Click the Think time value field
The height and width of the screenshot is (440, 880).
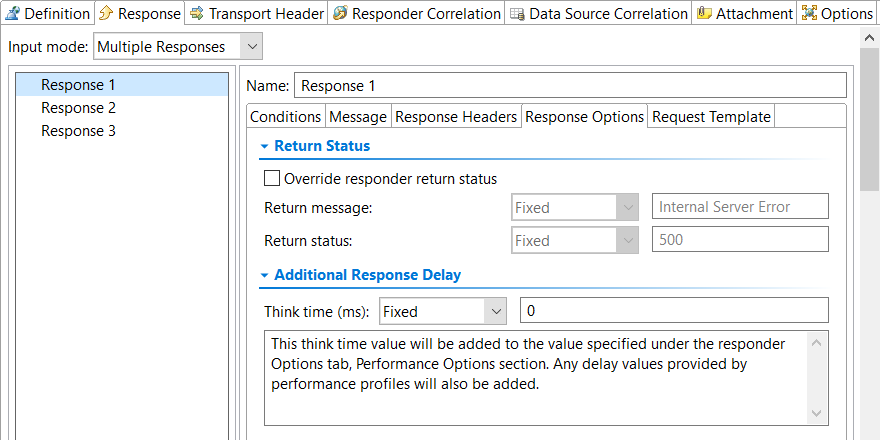tap(674, 310)
